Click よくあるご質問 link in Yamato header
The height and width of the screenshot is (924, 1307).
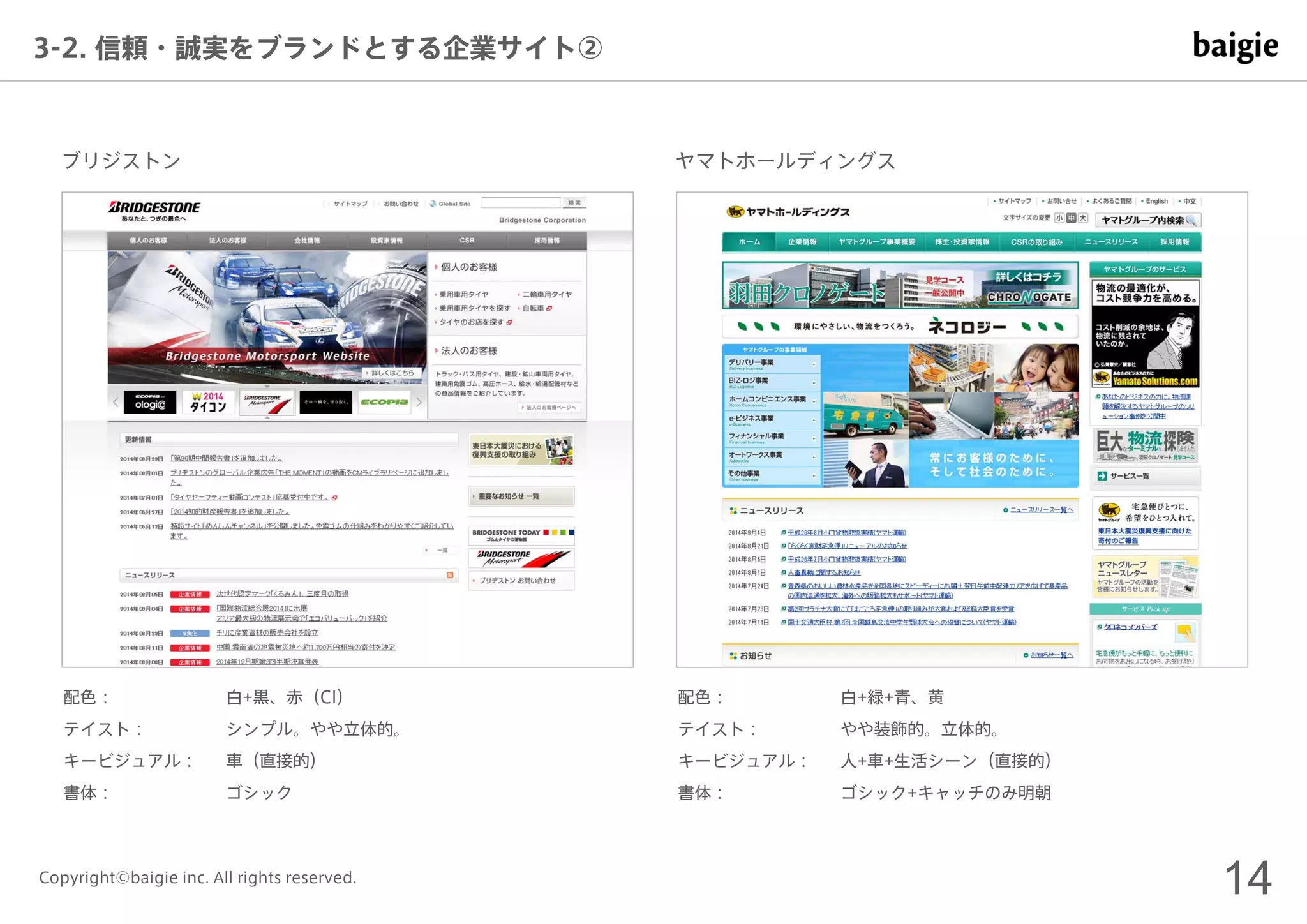click(1111, 201)
